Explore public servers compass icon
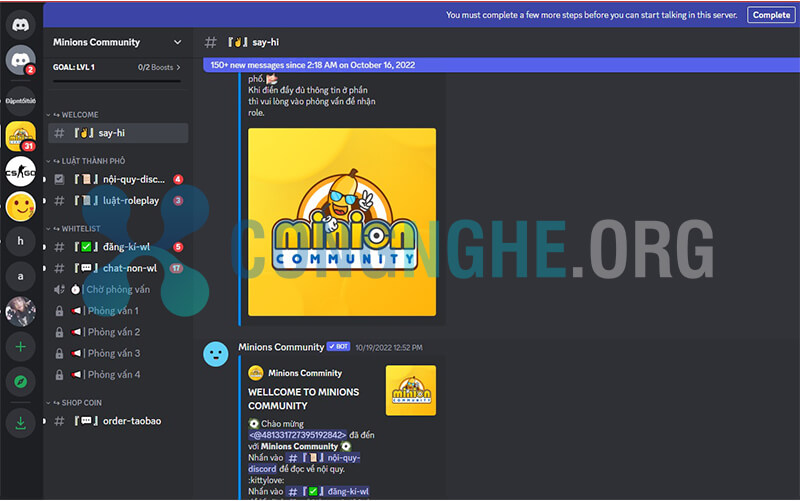 click(x=20, y=382)
